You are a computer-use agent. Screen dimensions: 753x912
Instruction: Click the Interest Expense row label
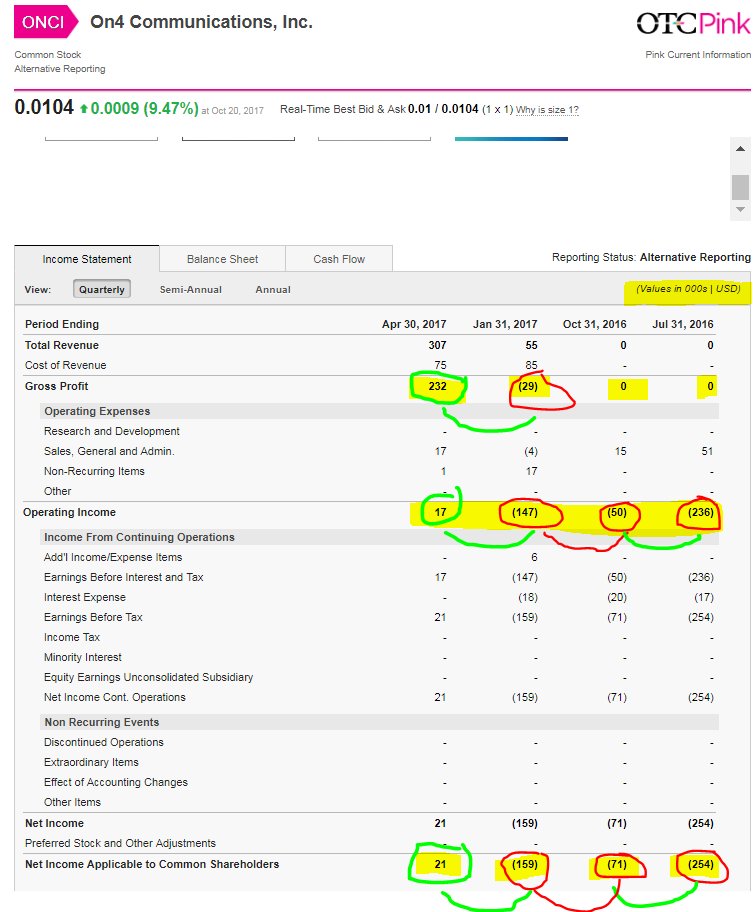coord(84,597)
